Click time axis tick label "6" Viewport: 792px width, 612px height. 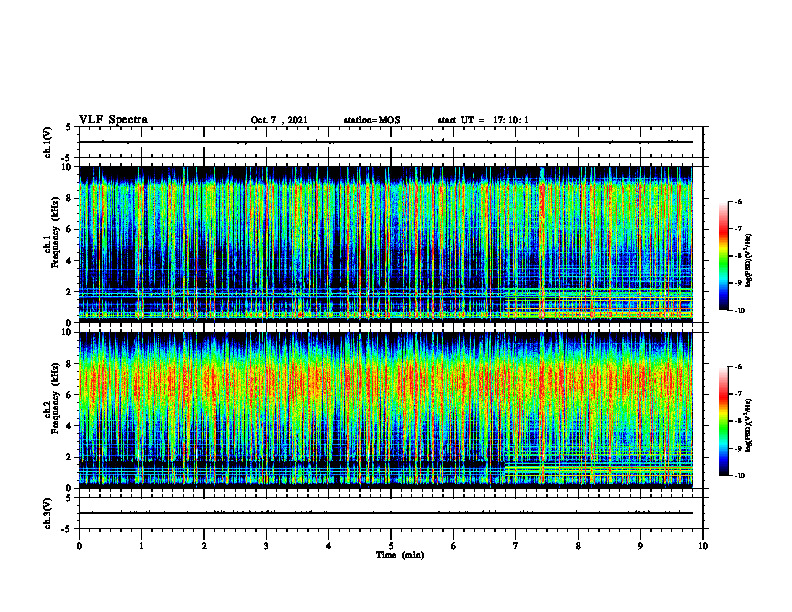pyautogui.click(x=454, y=546)
